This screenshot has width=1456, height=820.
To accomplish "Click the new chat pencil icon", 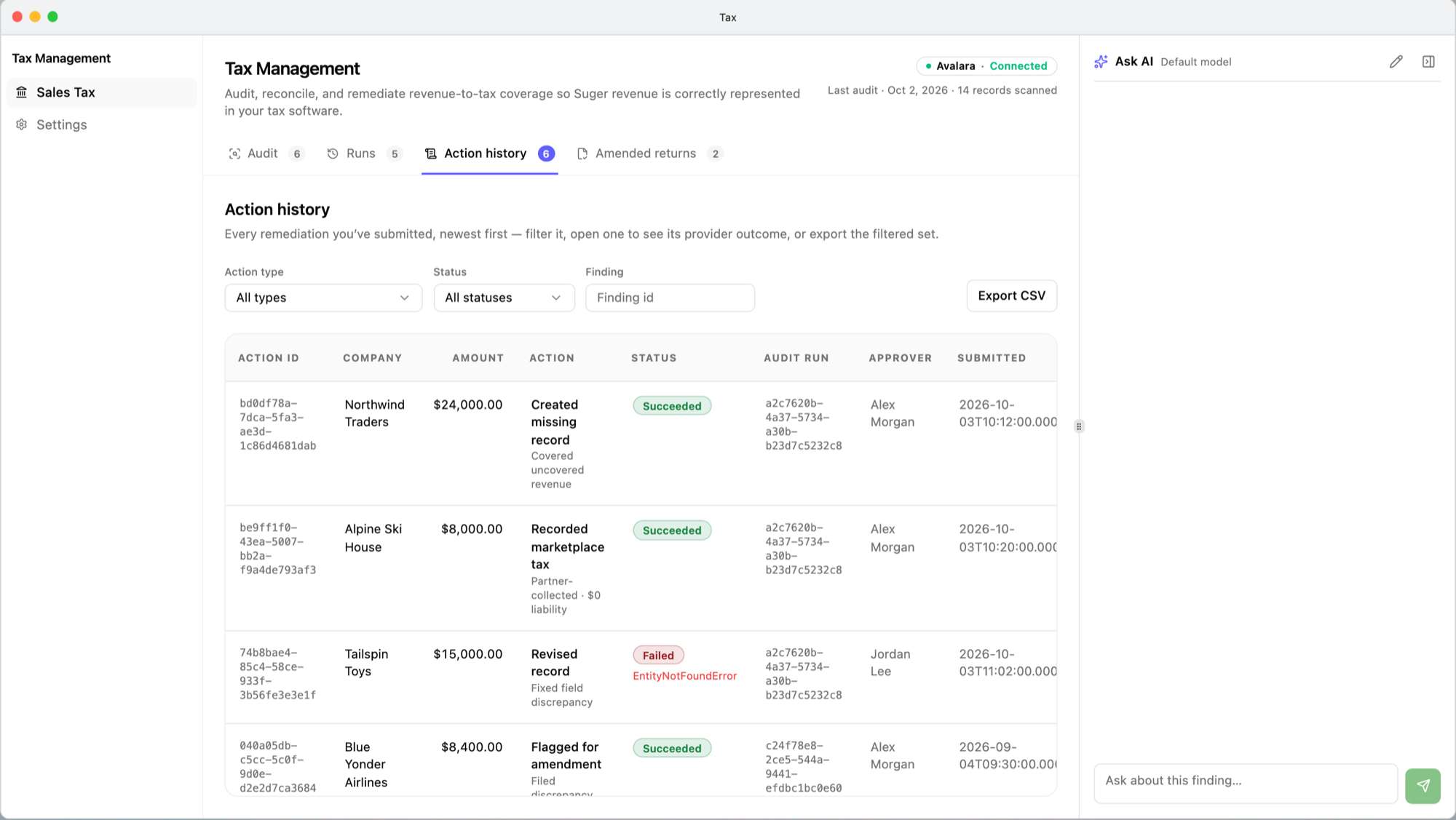I will click(1396, 62).
